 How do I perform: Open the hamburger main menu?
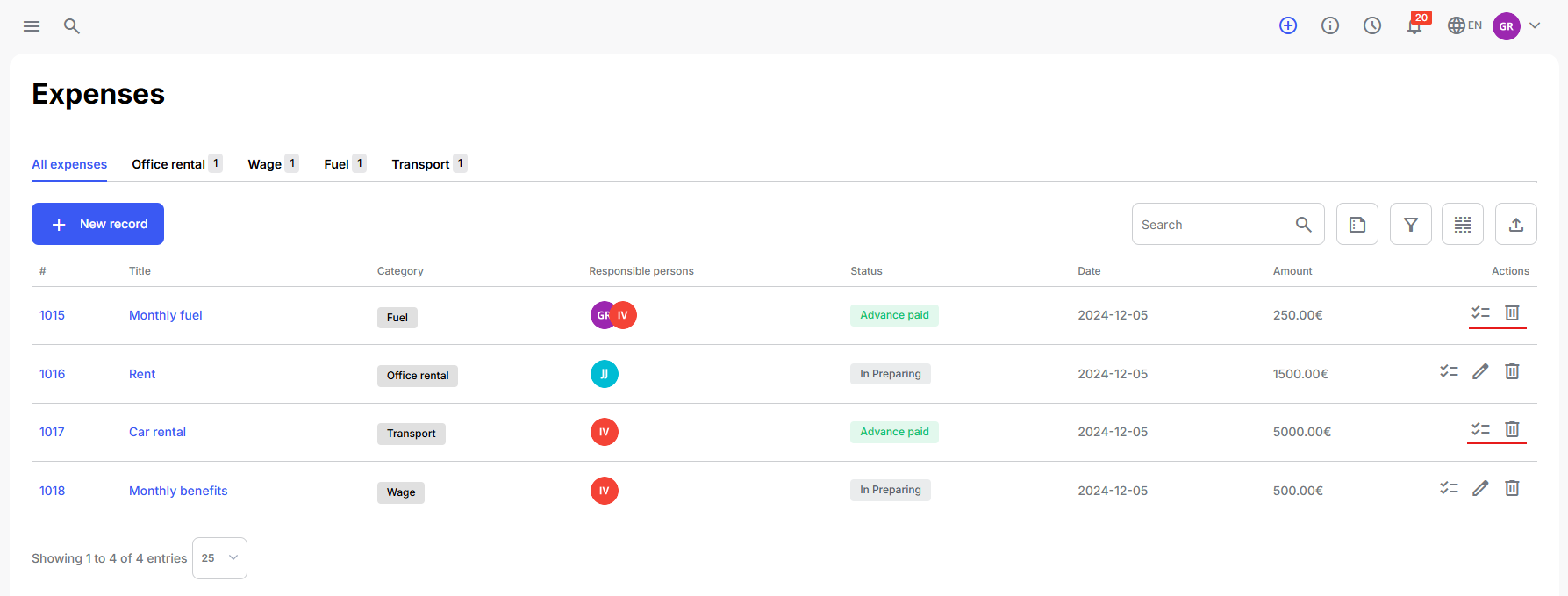(x=32, y=26)
